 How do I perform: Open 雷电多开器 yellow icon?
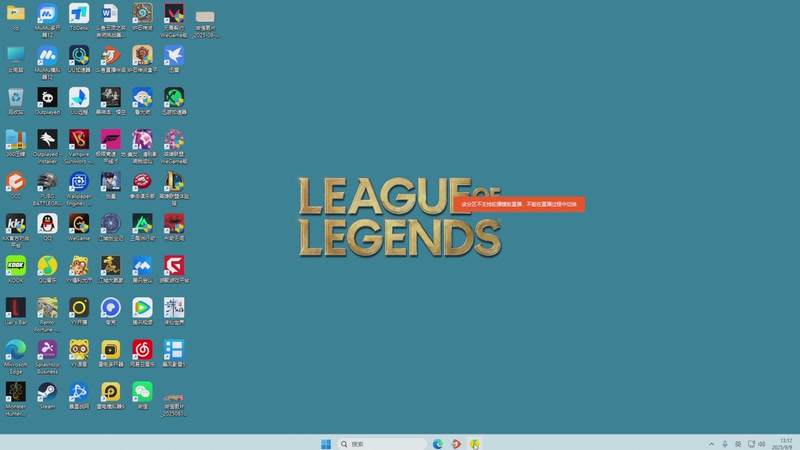point(111,353)
